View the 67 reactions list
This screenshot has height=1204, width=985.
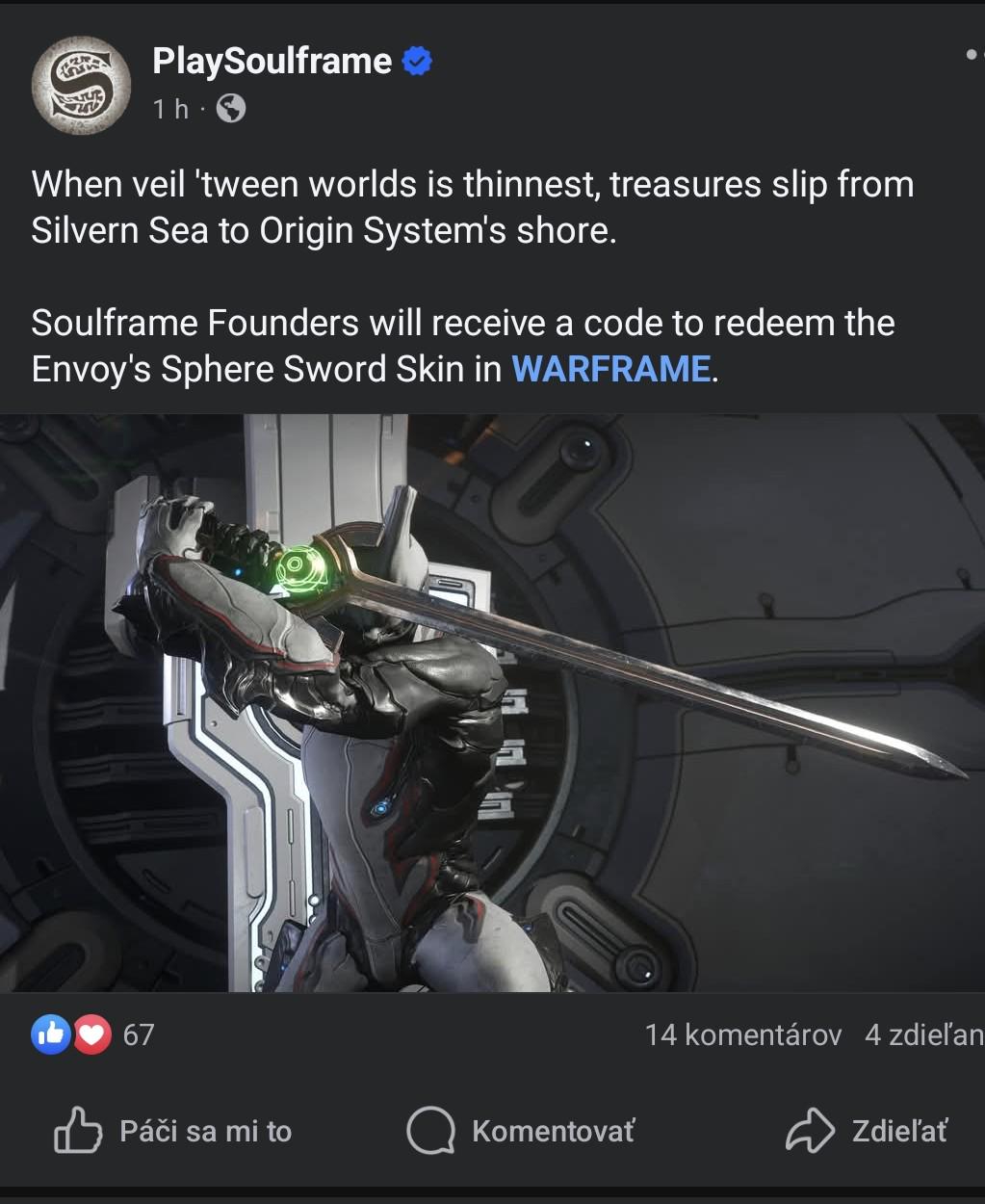139,1034
